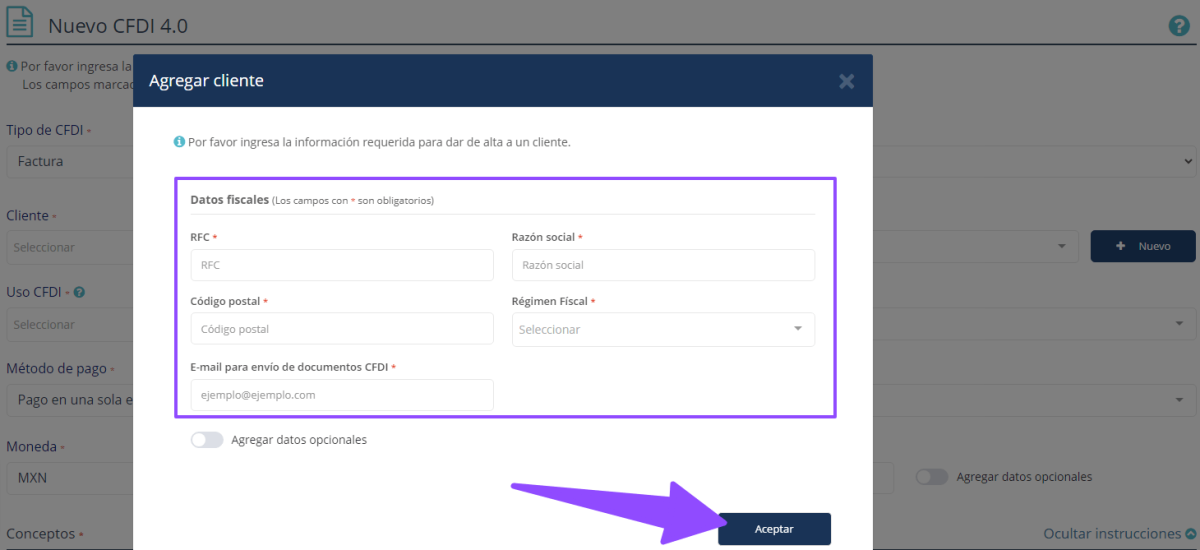Image resolution: width=1200 pixels, height=550 pixels.
Task: Focus the Razón social text field
Action: pos(663,265)
